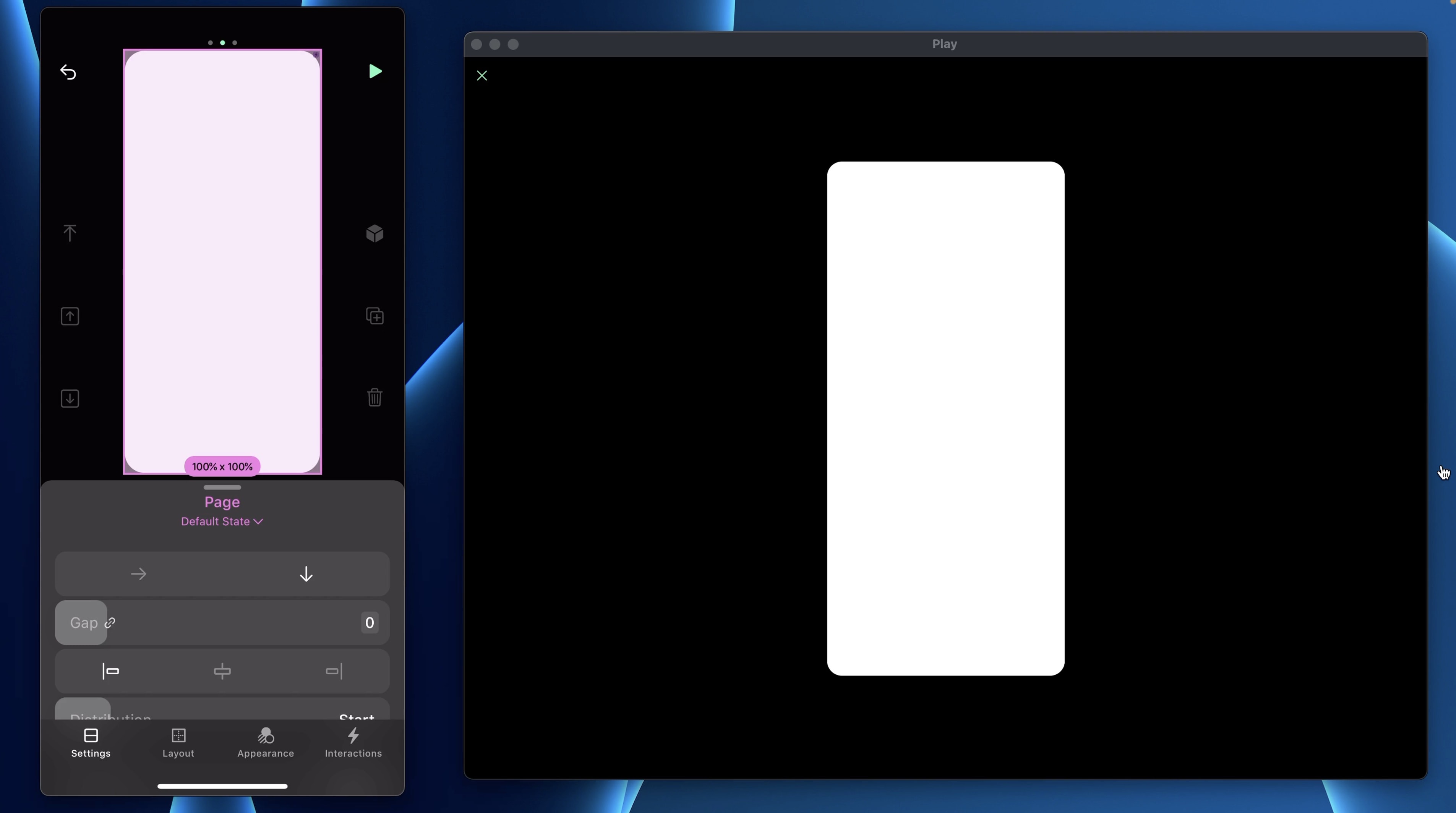
Task: Click the boxed down-arrow icon
Action: pyautogui.click(x=70, y=398)
